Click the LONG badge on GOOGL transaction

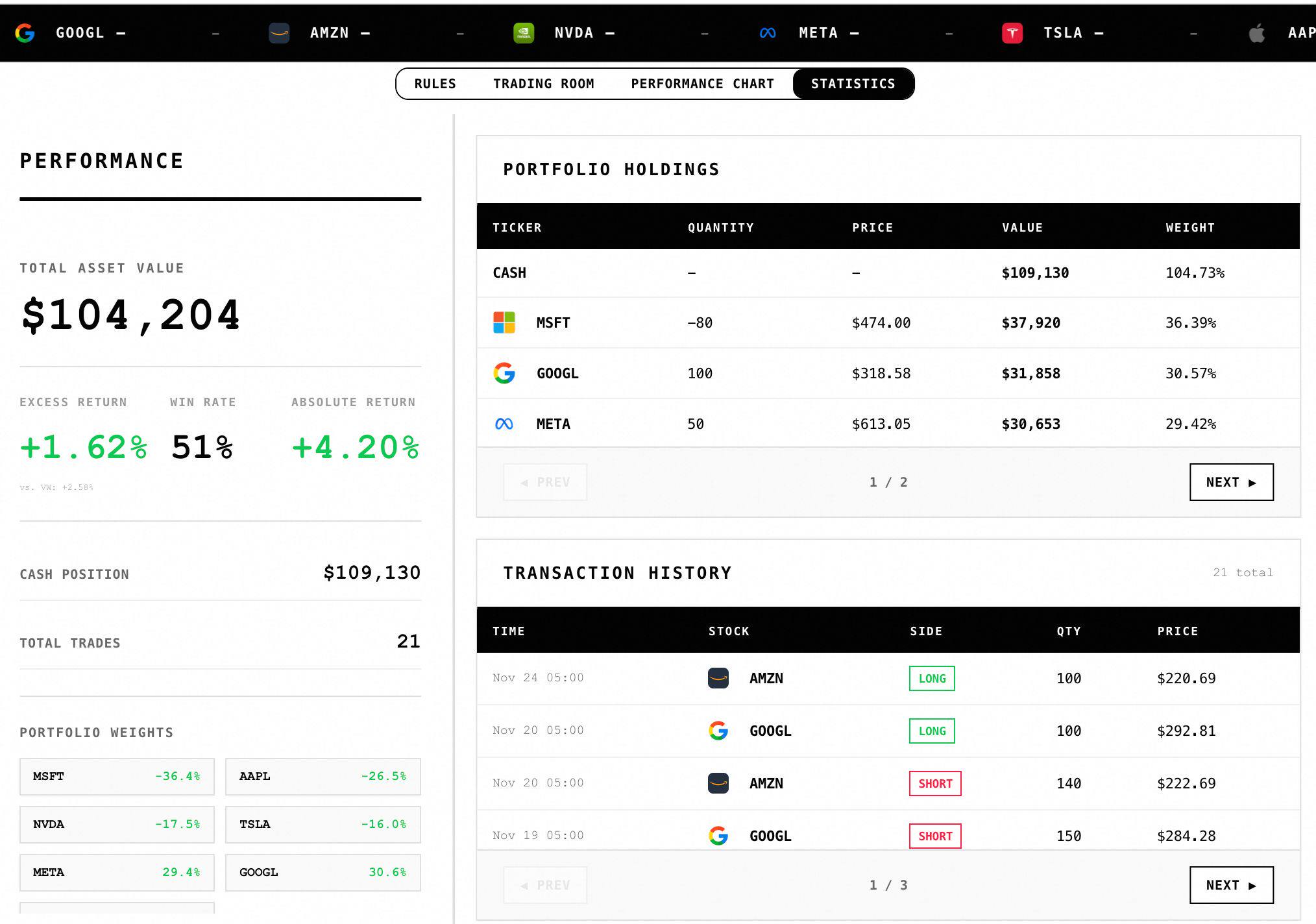click(x=932, y=731)
